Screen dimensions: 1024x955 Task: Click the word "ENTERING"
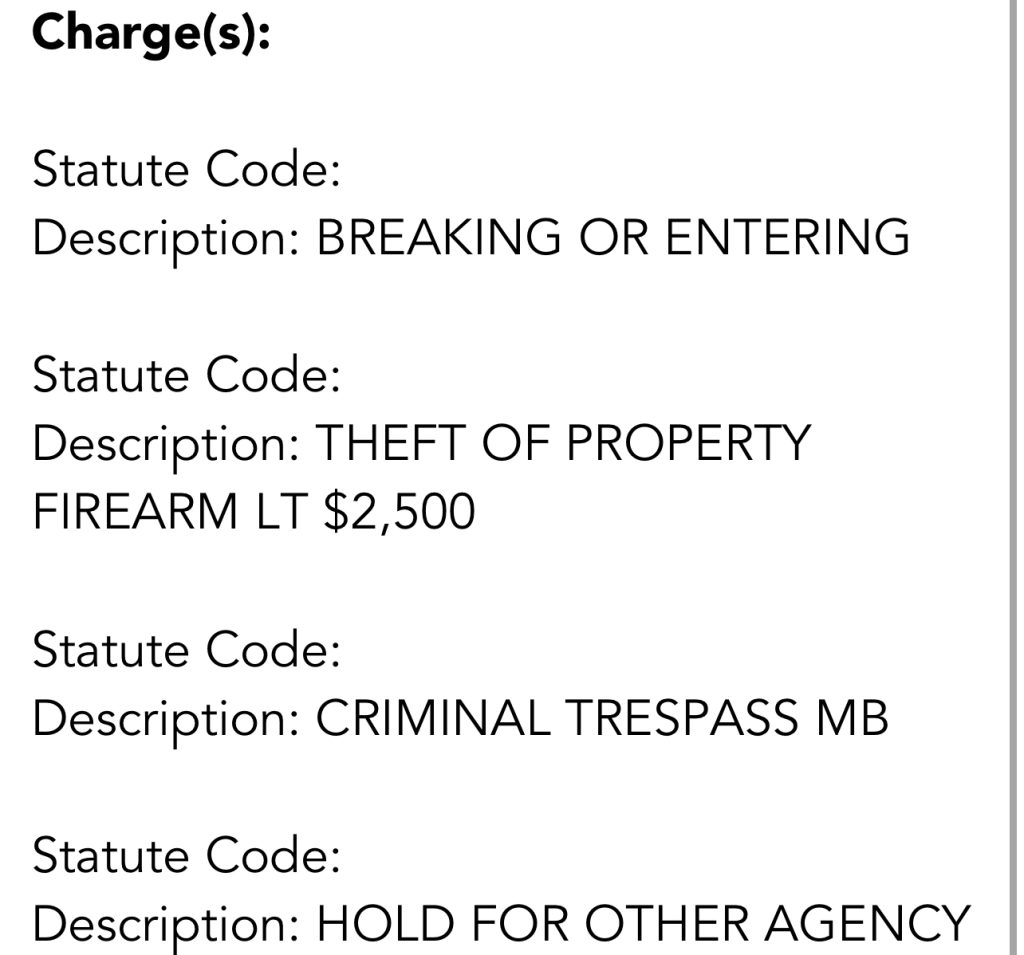[x=787, y=238]
